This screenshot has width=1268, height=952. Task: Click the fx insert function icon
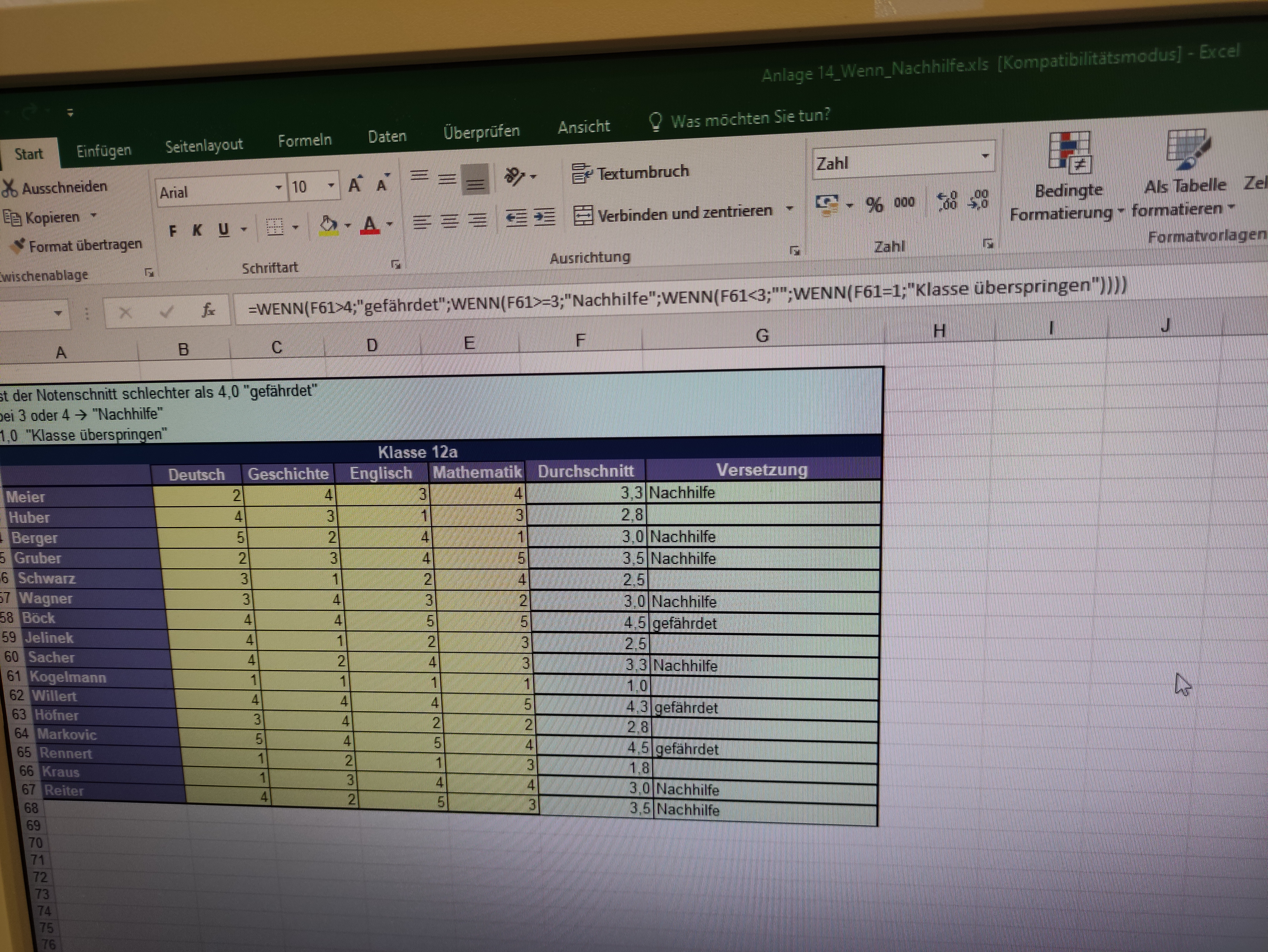pos(208,311)
